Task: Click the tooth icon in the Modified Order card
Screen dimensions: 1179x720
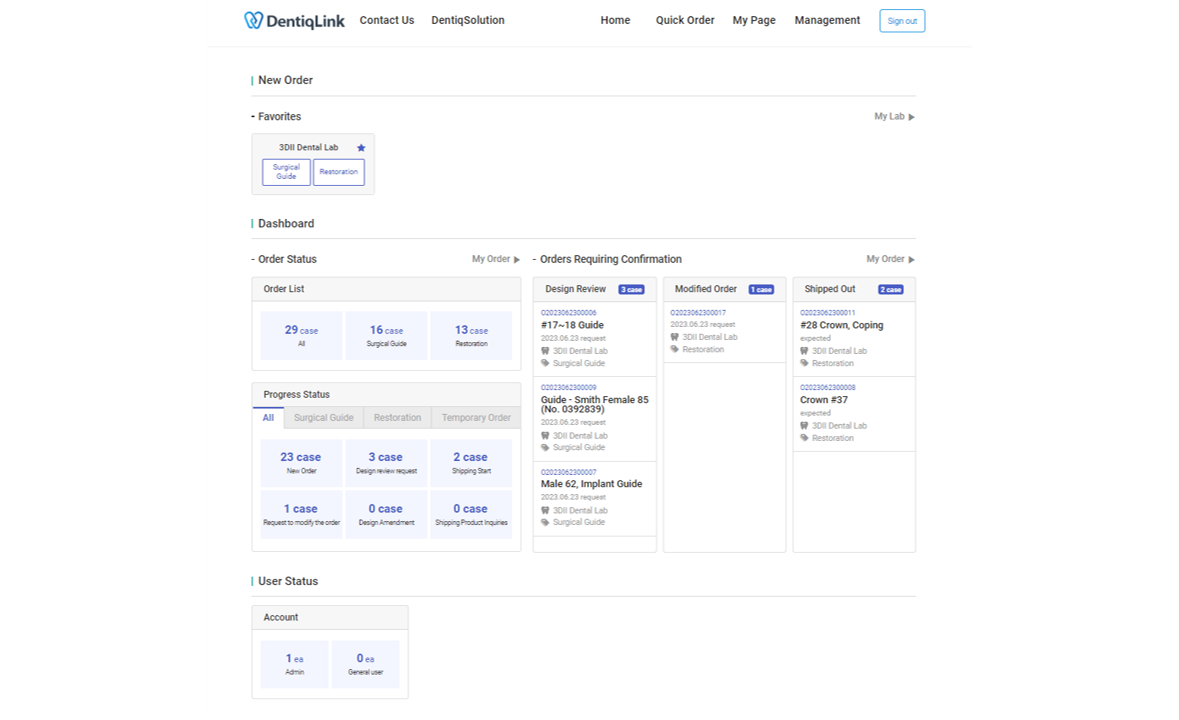Action: point(674,336)
